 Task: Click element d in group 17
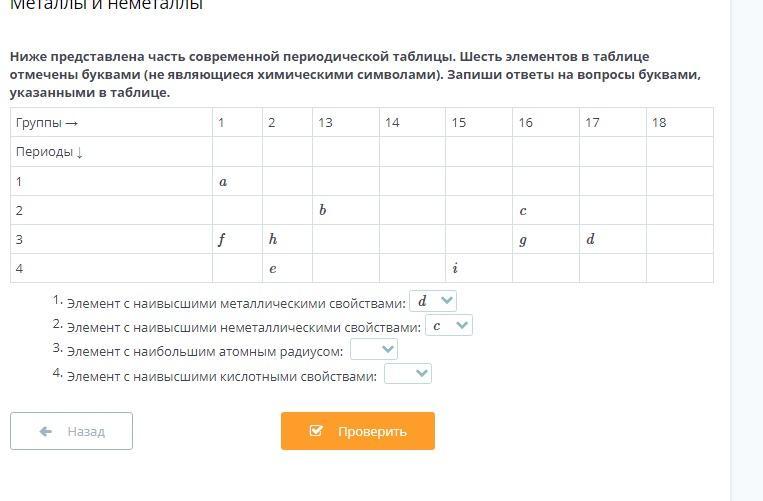590,239
